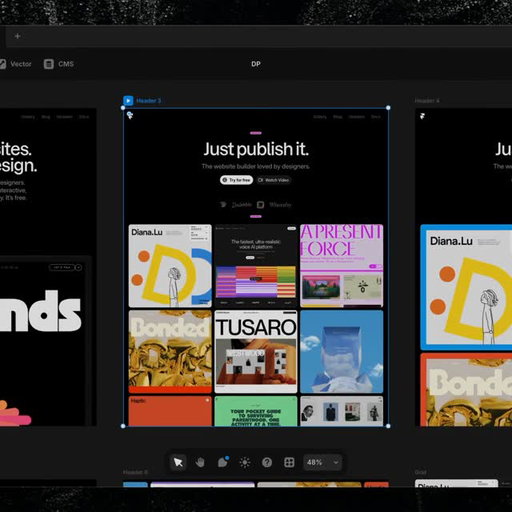Viewport: 512px width, 512px height.
Task: Click the CMS label in the toolbar
Action: pyautogui.click(x=66, y=64)
